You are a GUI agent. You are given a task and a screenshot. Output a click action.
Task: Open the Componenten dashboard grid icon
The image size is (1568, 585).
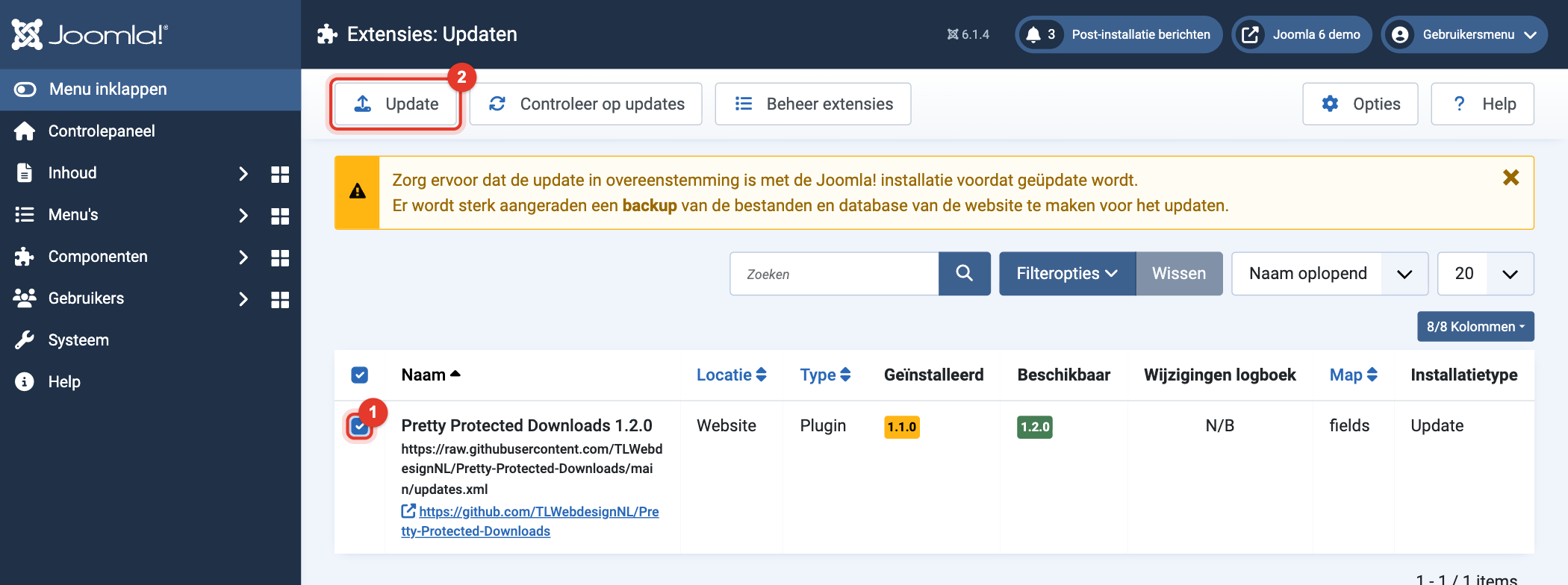pyautogui.click(x=280, y=257)
